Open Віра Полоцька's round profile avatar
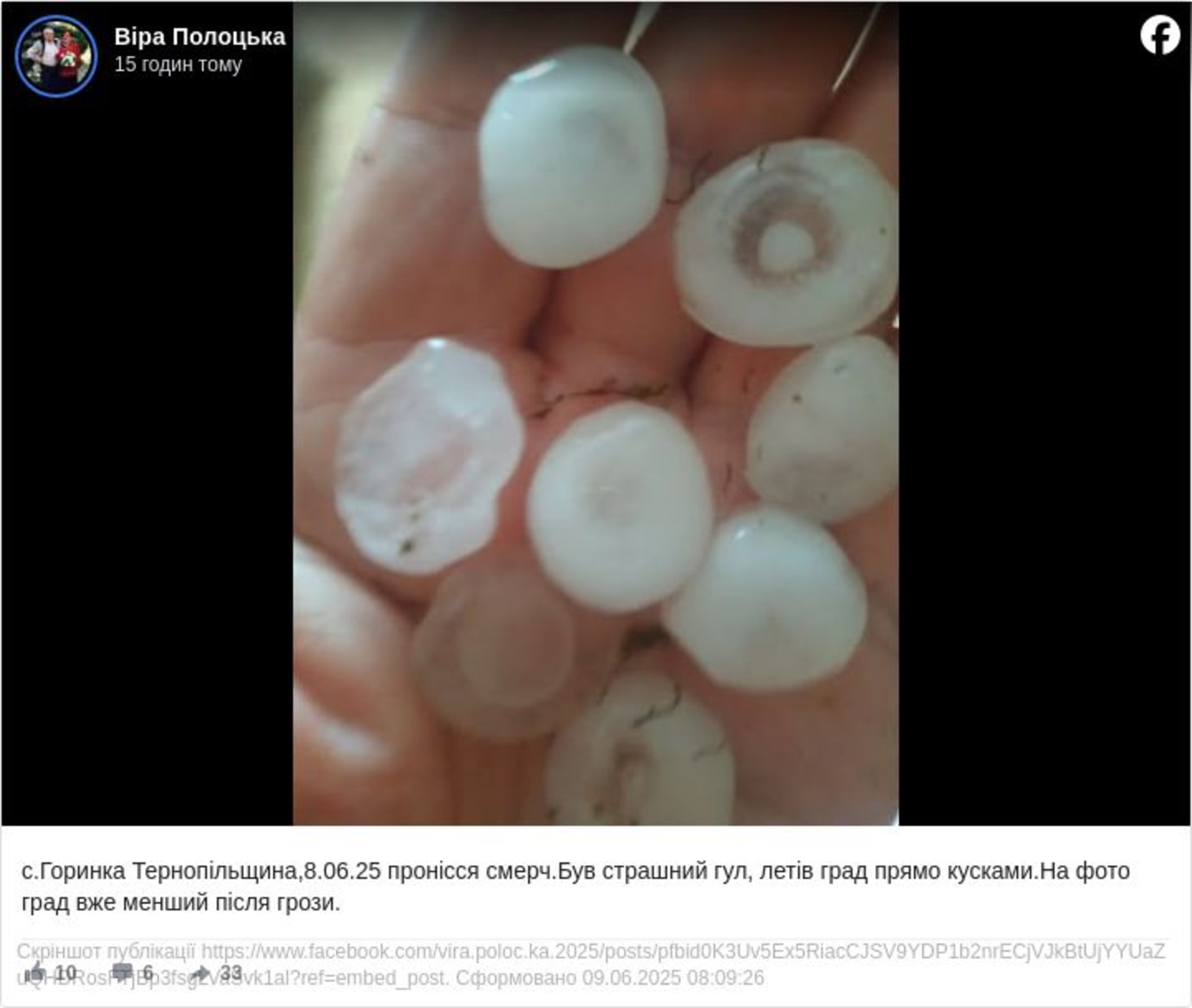The height and width of the screenshot is (1008, 1192). click(56, 55)
